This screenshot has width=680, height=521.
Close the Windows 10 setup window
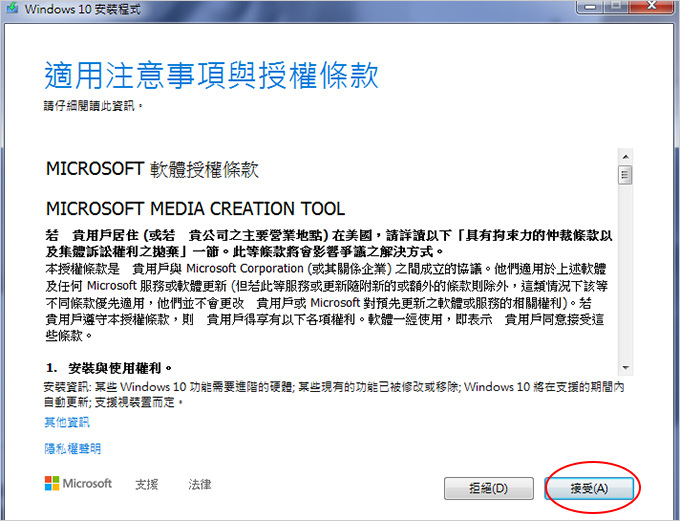click(652, 6)
